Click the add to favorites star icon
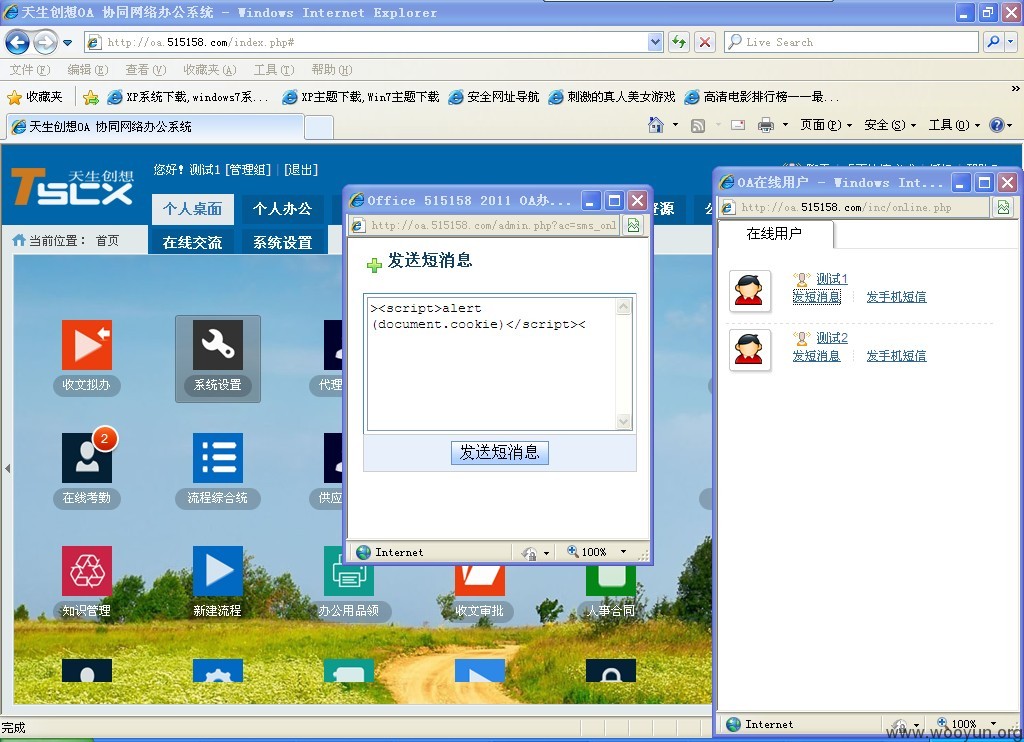Screen dimensions: 1024x742 (91, 97)
